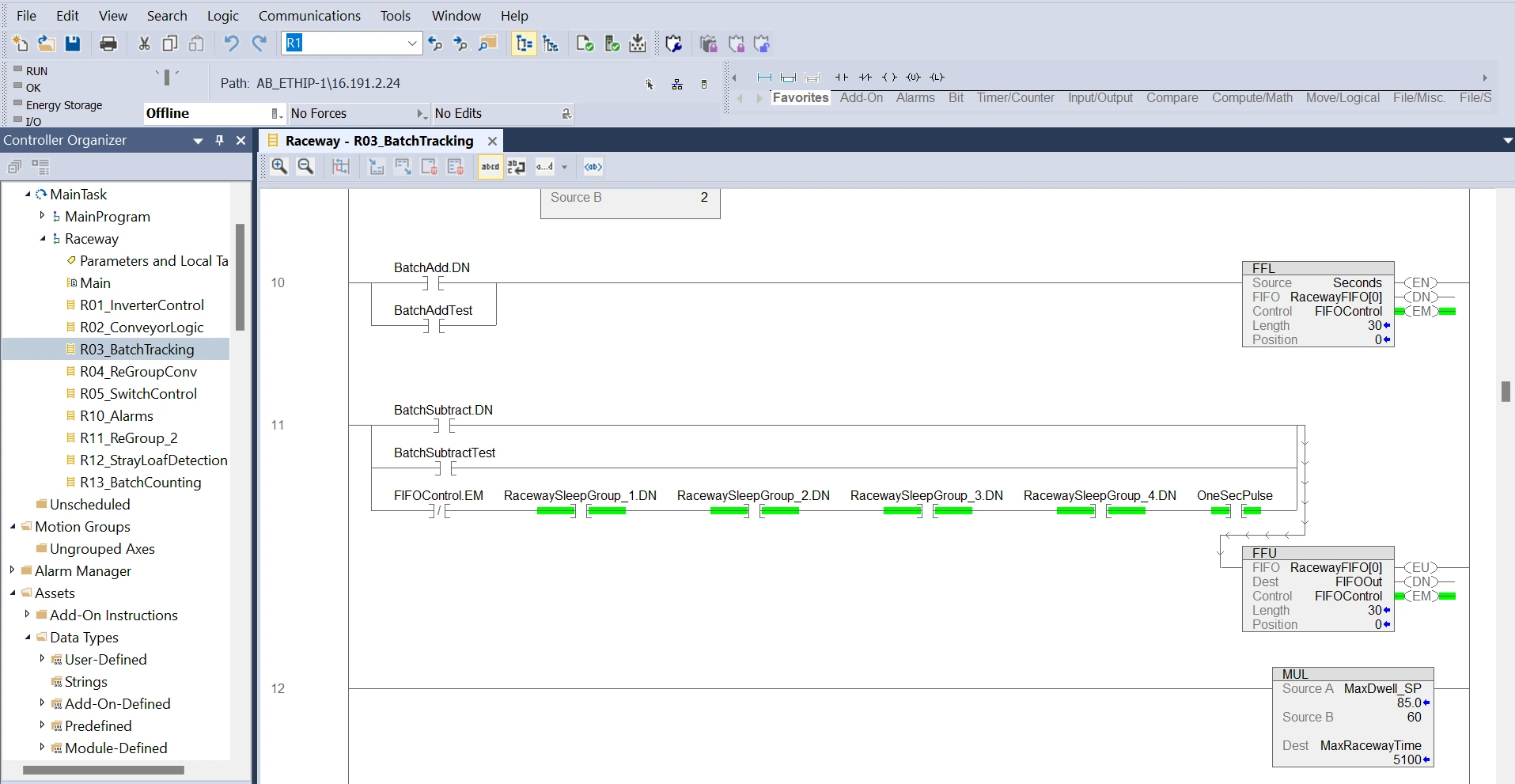Add an Output Unlatch (OTU) coil
1515x784 pixels.
click(x=913, y=77)
